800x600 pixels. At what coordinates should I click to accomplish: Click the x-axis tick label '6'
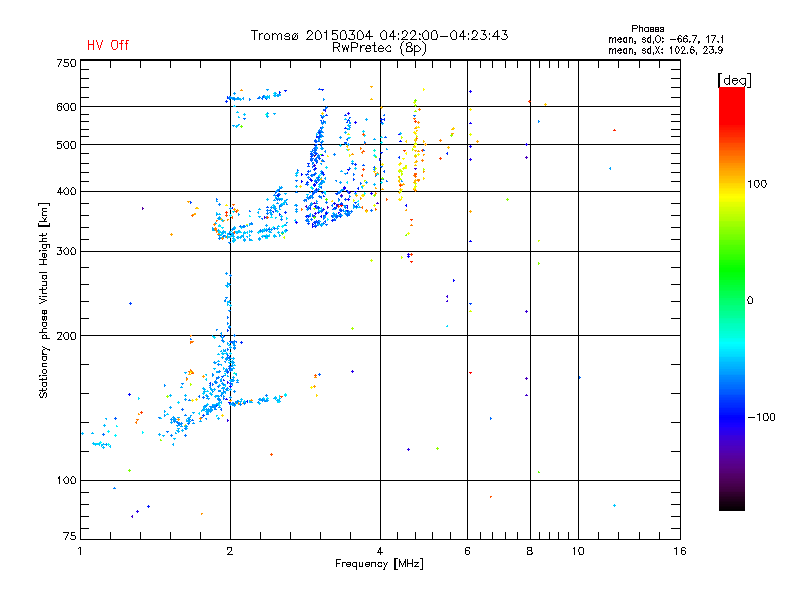(467, 551)
